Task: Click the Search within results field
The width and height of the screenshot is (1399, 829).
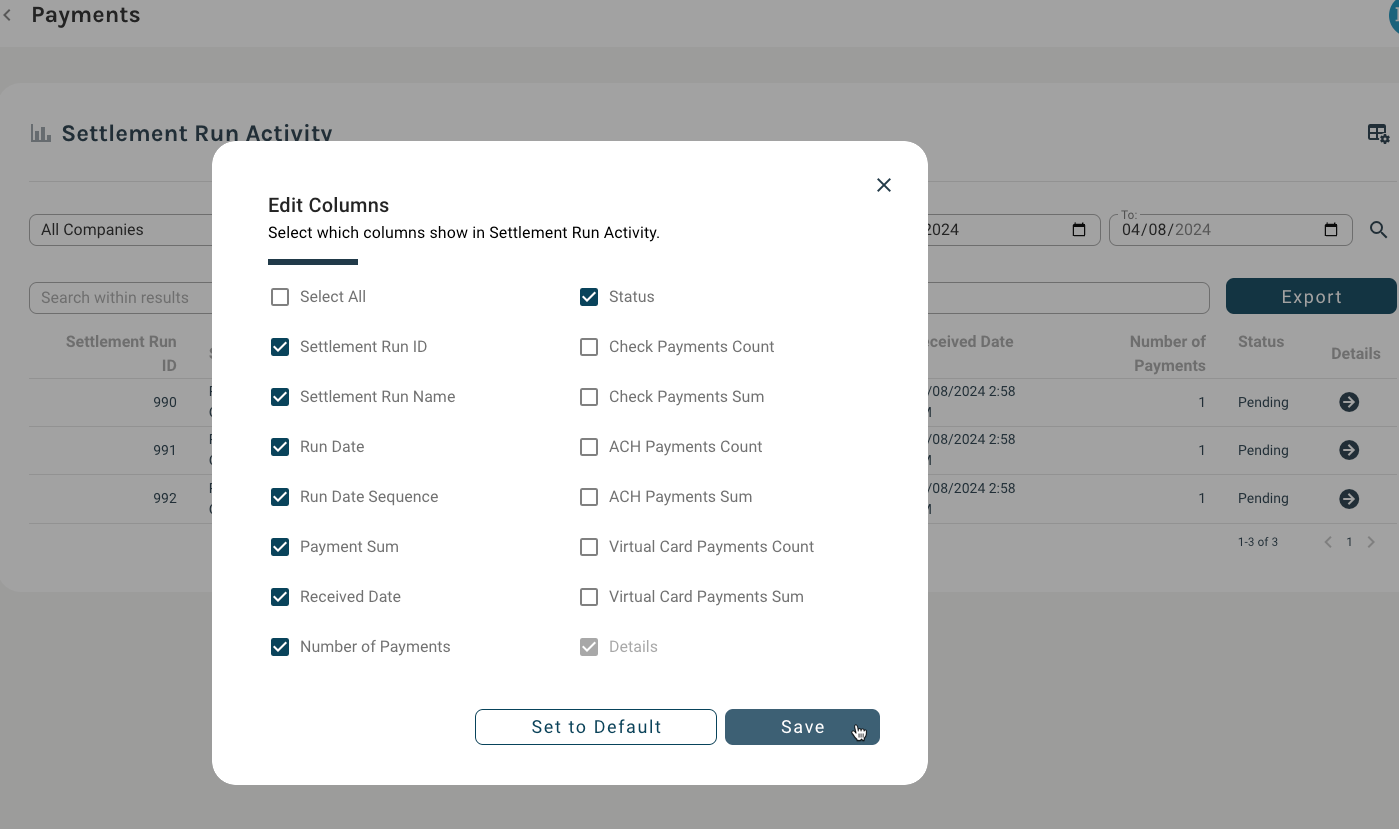Action: pyautogui.click(x=120, y=297)
